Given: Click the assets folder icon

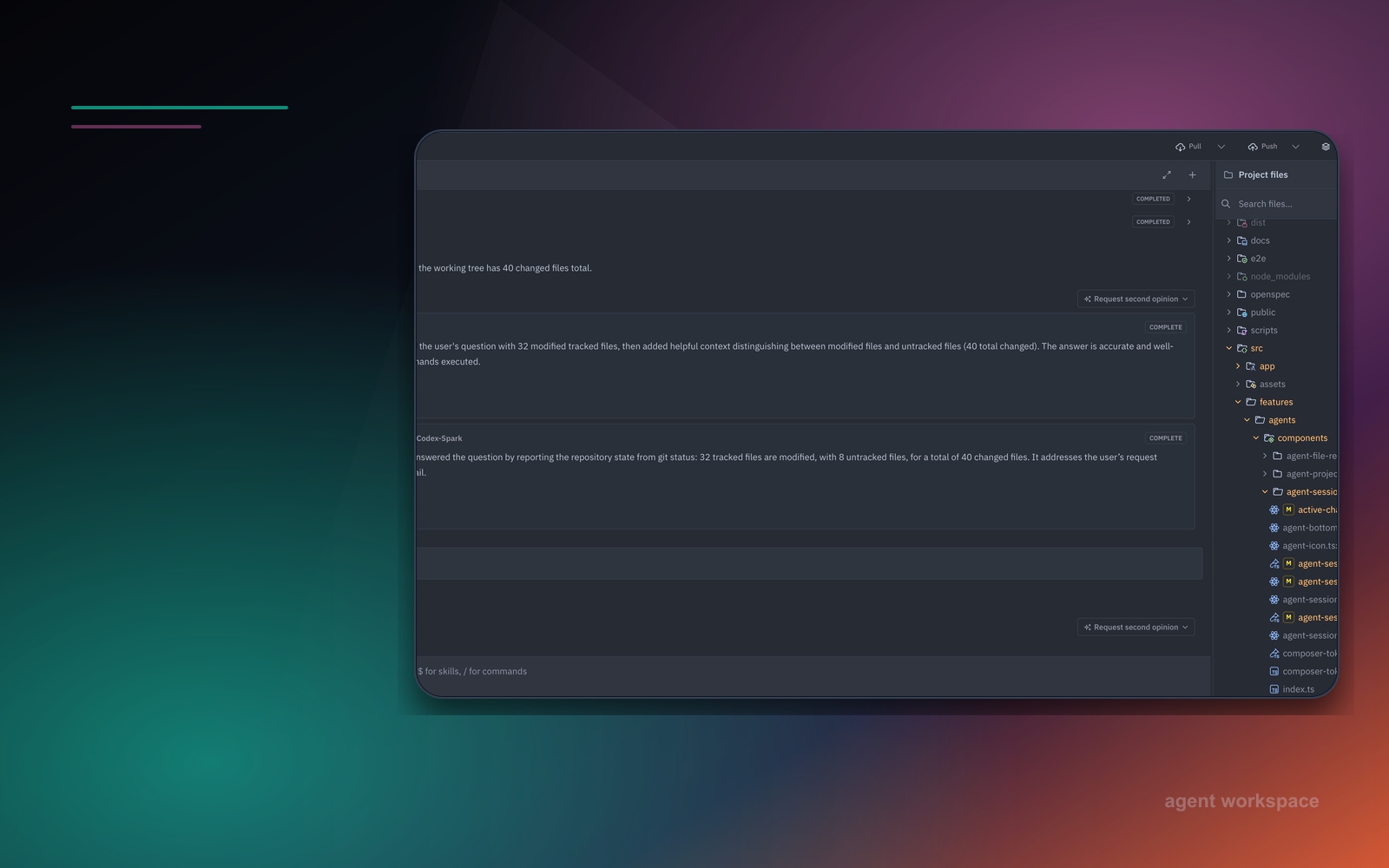Looking at the screenshot, I should coord(1251,385).
